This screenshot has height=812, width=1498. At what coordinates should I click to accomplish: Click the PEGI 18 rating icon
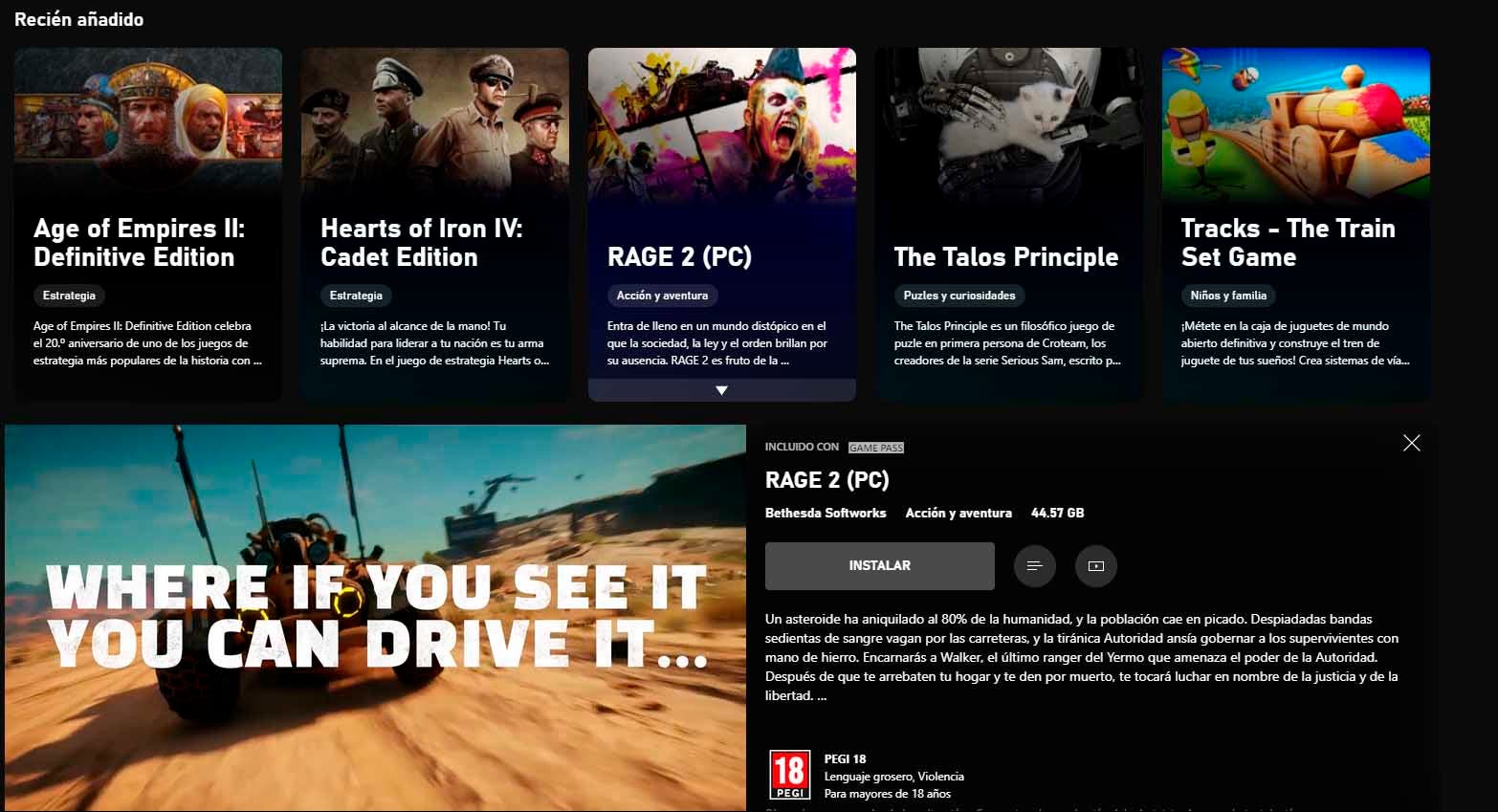[x=790, y=776]
